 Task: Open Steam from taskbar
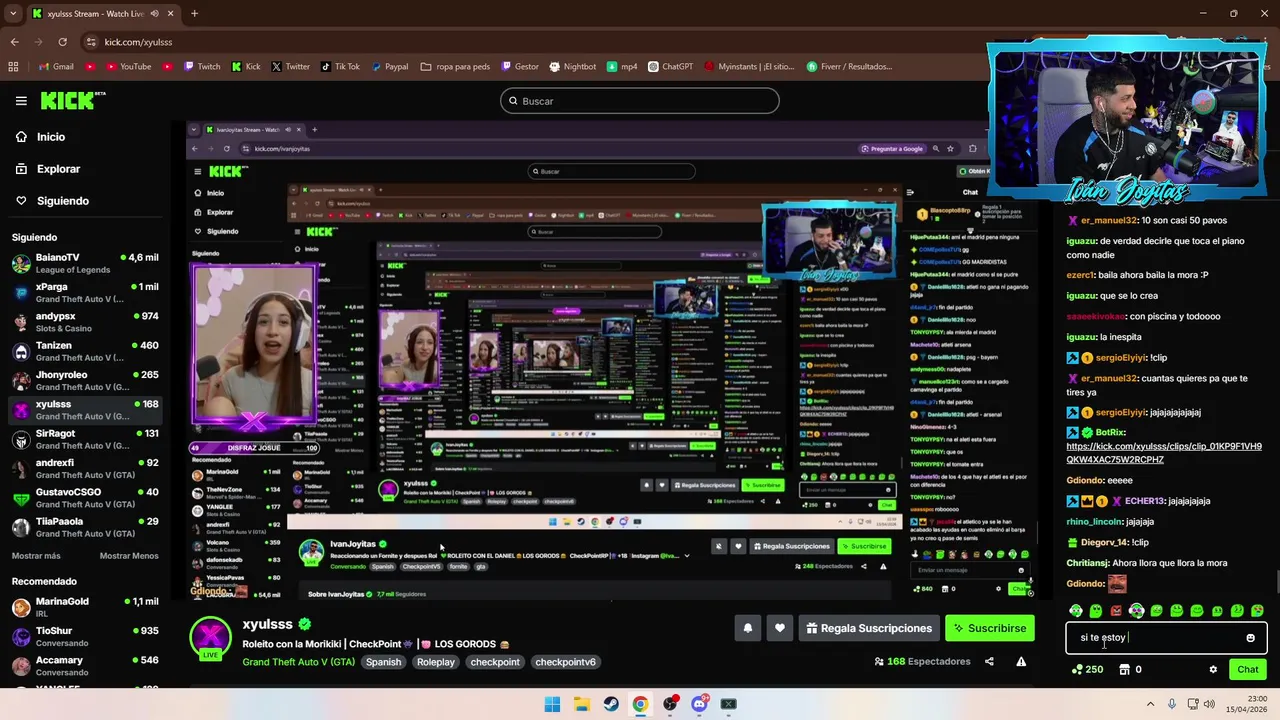(x=611, y=704)
